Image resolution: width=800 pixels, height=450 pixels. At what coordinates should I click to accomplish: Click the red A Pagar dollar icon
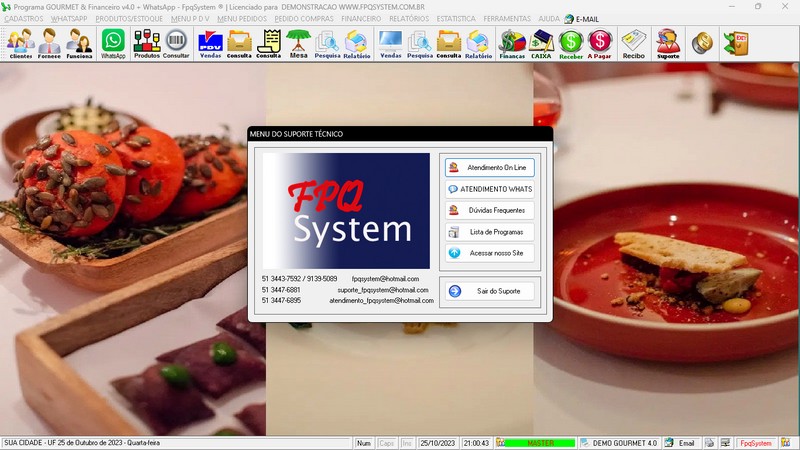pos(599,43)
